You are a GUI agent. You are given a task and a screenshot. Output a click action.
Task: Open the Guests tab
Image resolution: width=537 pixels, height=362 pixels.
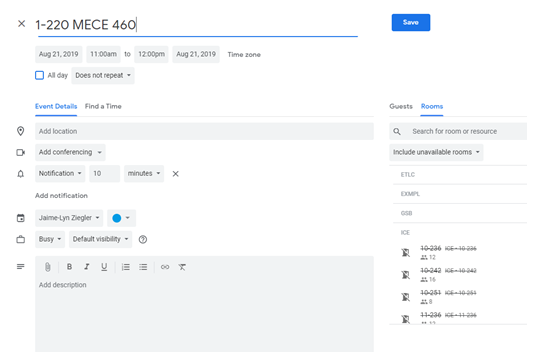401,107
